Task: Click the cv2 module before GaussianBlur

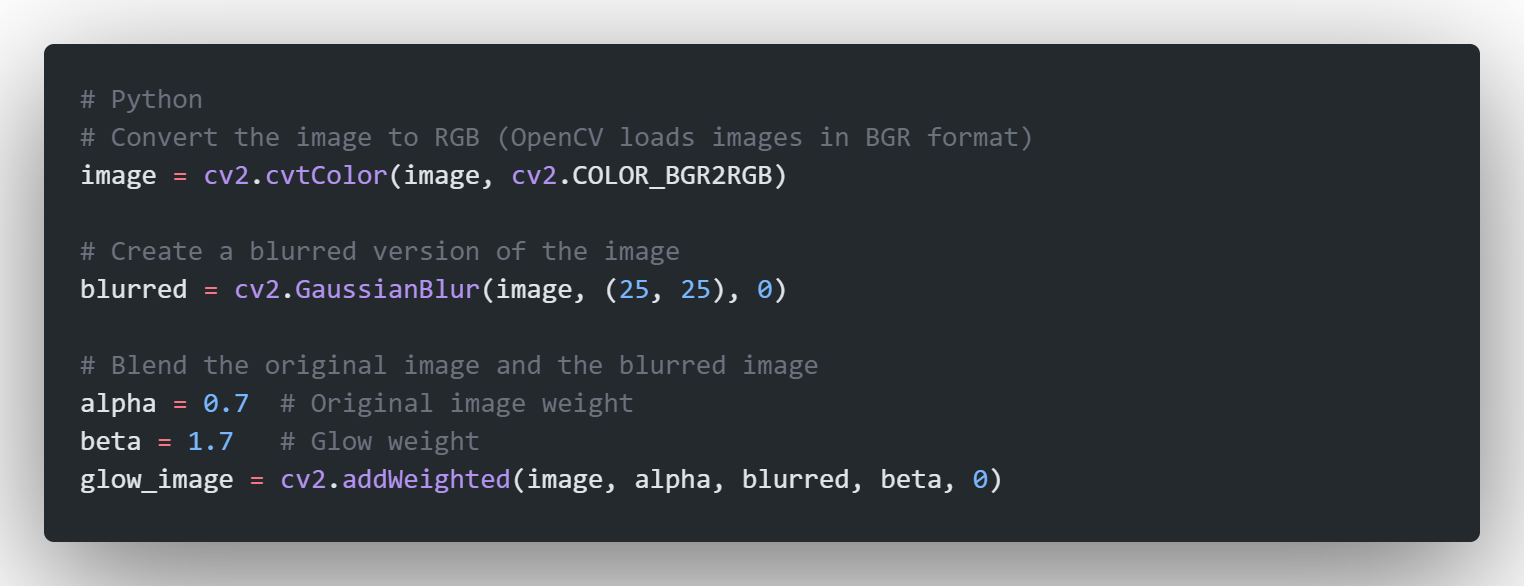Action: click(x=257, y=290)
